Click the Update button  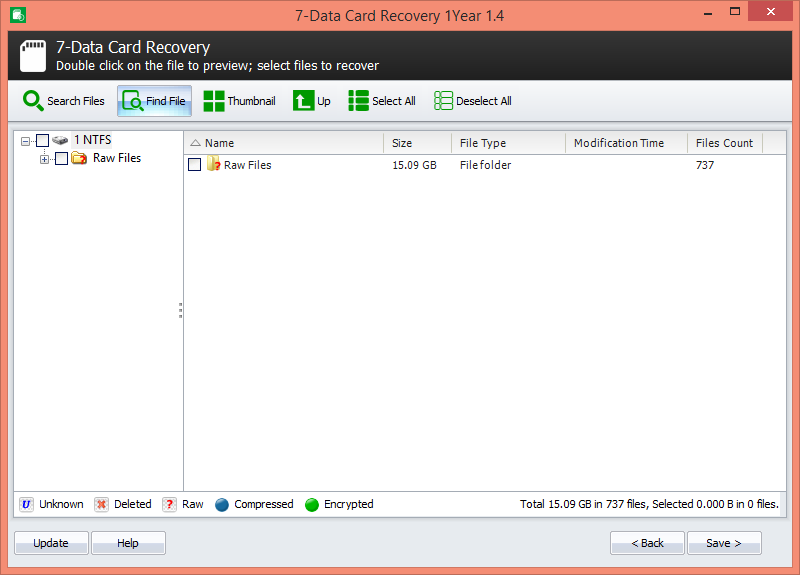point(51,543)
